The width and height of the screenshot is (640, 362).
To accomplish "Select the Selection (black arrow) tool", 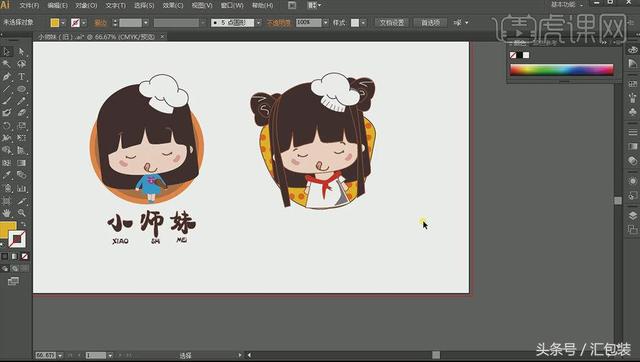I will click(x=7, y=51).
